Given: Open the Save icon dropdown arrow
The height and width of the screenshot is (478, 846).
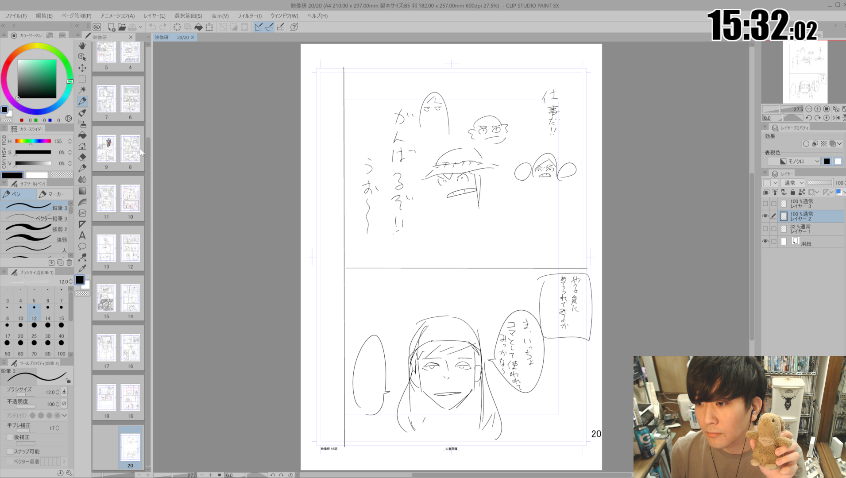Looking at the screenshot, I should (x=140, y=26).
